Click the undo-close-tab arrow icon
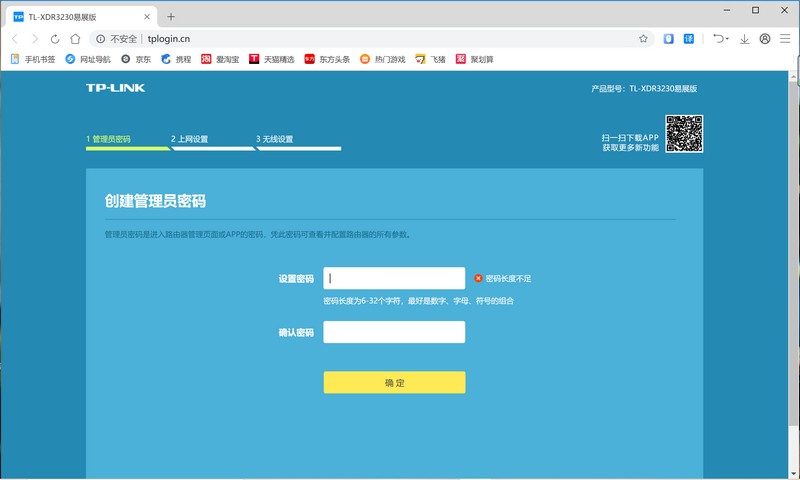Screen dimensions: 800x480 point(718,39)
